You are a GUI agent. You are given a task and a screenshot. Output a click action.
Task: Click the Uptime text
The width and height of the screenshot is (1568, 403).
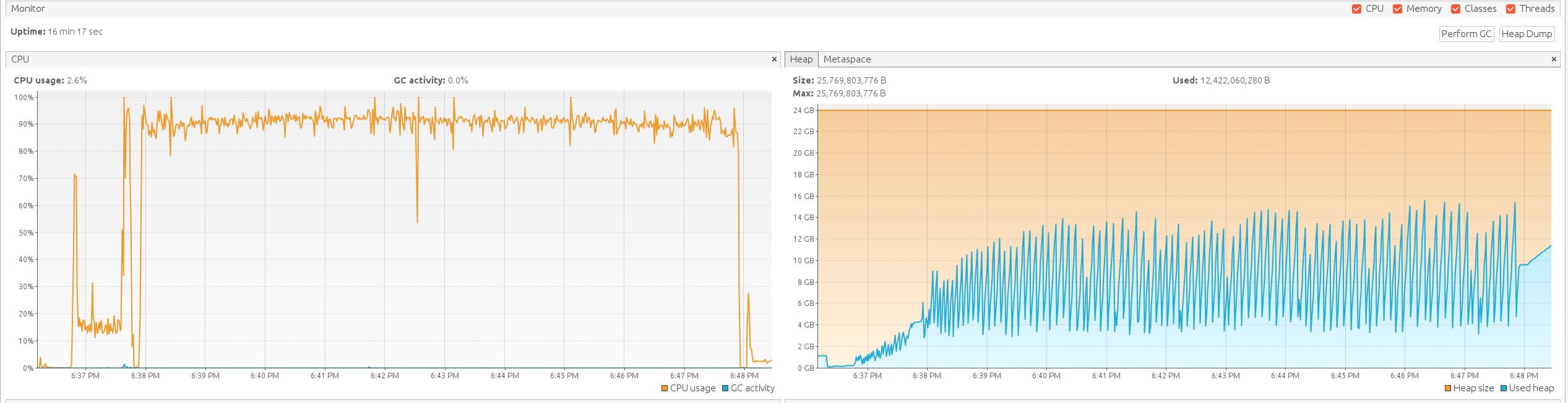[x=56, y=32]
